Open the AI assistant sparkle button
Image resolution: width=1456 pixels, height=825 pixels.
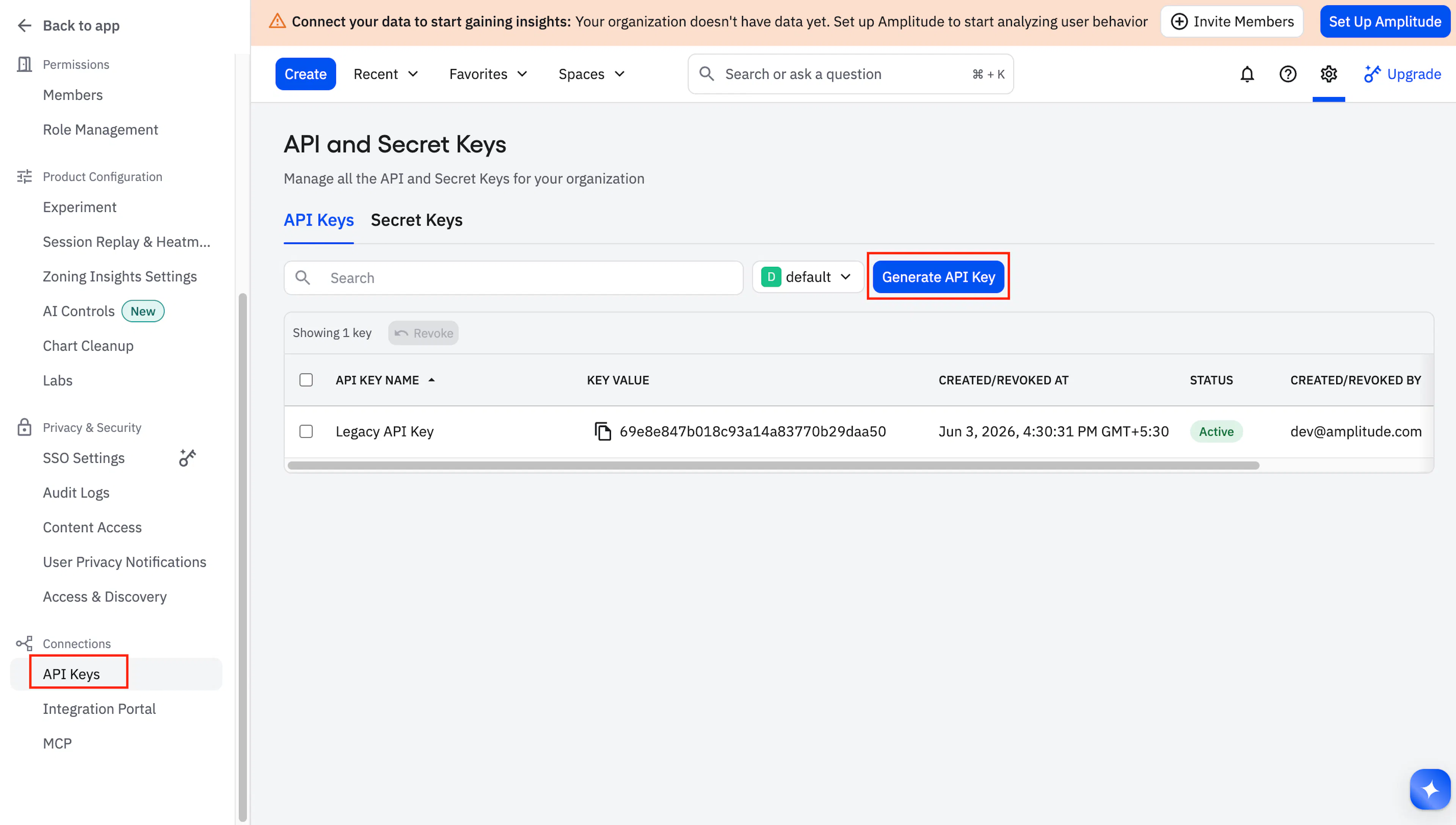pos(1429,789)
